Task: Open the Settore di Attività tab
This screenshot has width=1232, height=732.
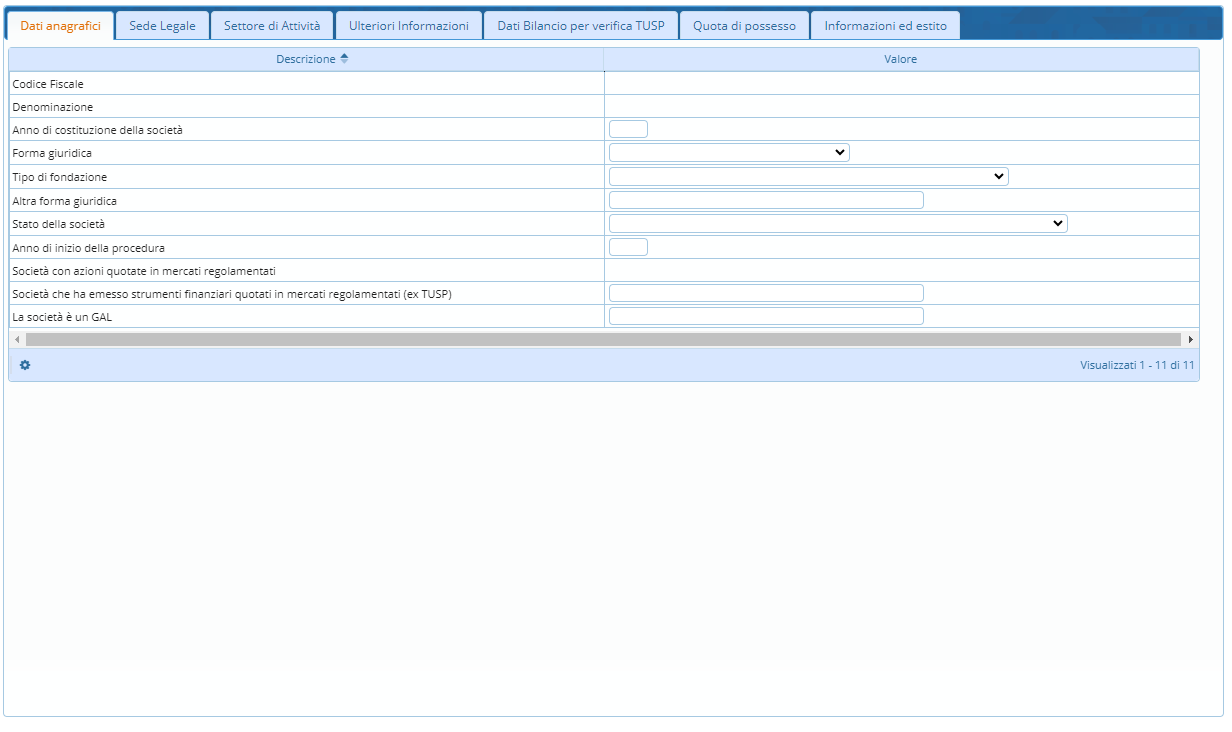Action: tap(272, 26)
